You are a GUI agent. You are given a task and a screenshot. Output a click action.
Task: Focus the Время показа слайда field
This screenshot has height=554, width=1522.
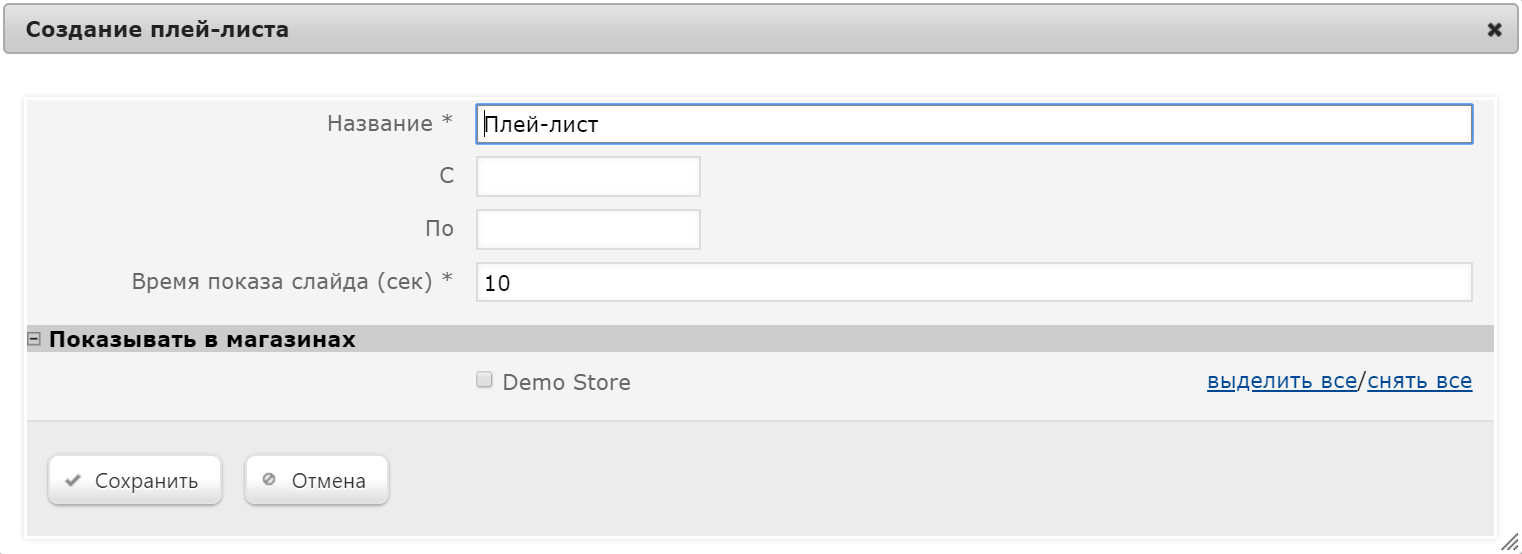coord(974,282)
